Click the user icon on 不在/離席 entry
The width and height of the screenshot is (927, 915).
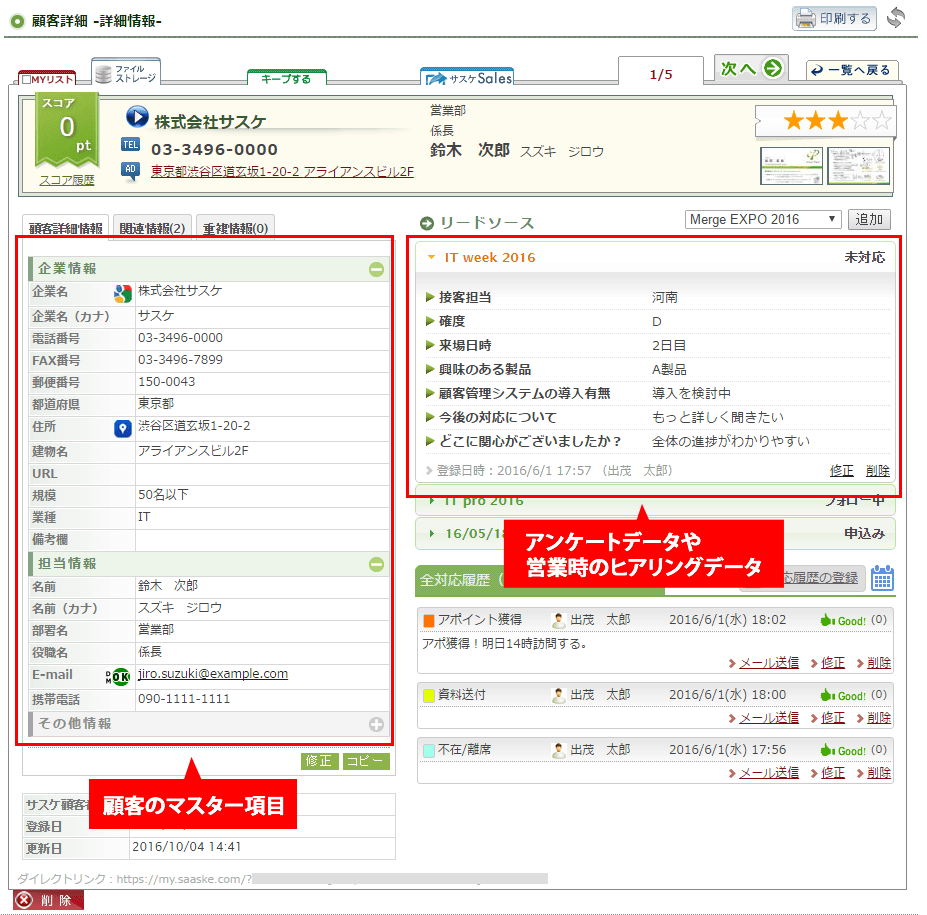[559, 751]
